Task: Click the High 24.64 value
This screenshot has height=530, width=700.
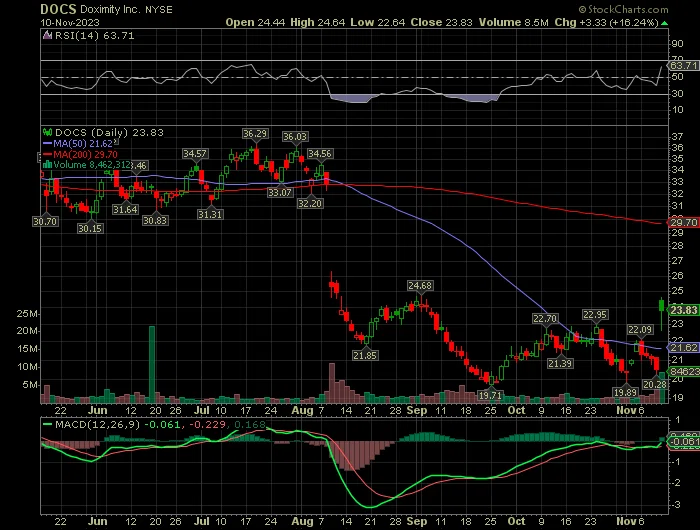Action: (317, 22)
